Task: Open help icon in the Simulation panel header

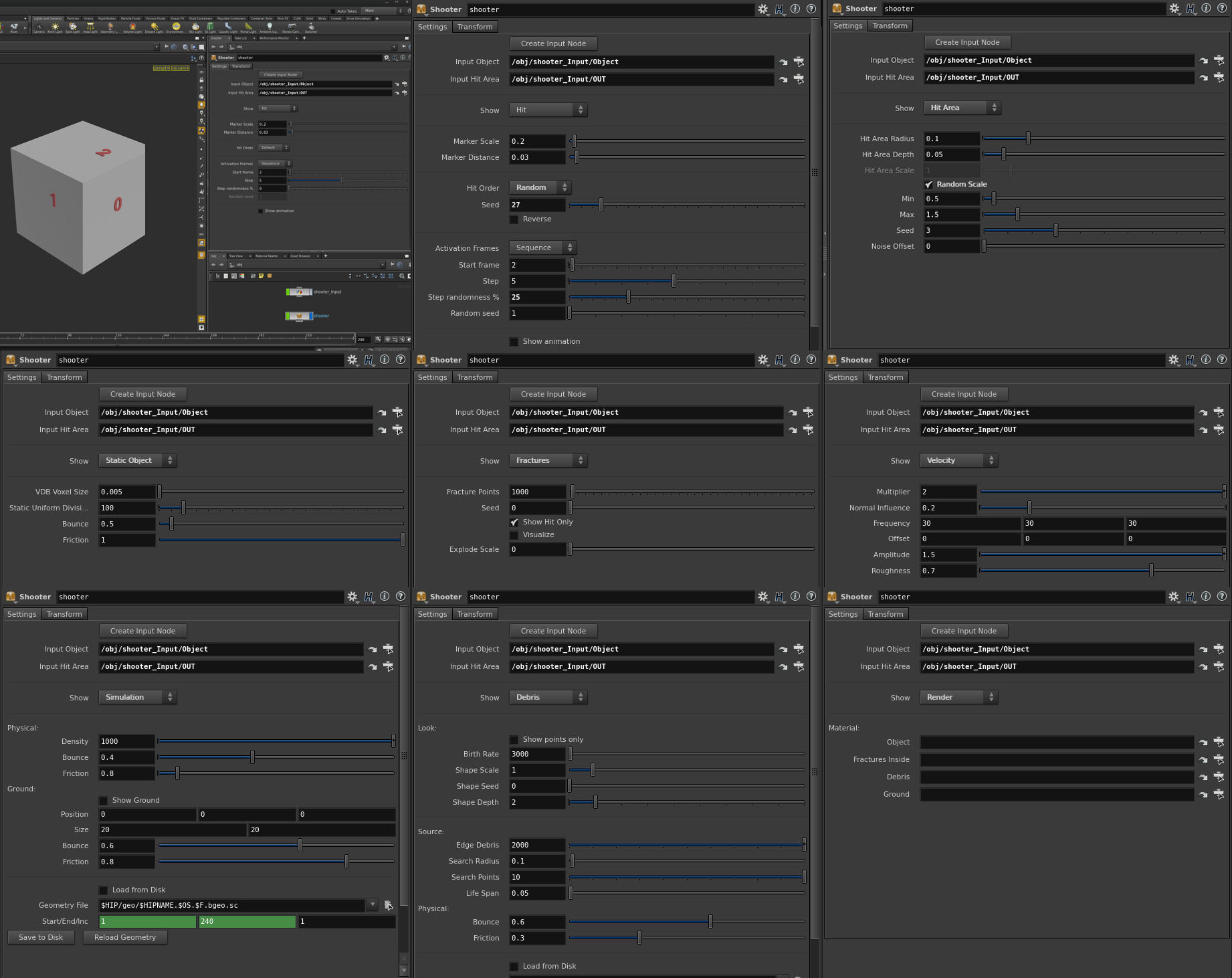Action: (400, 596)
